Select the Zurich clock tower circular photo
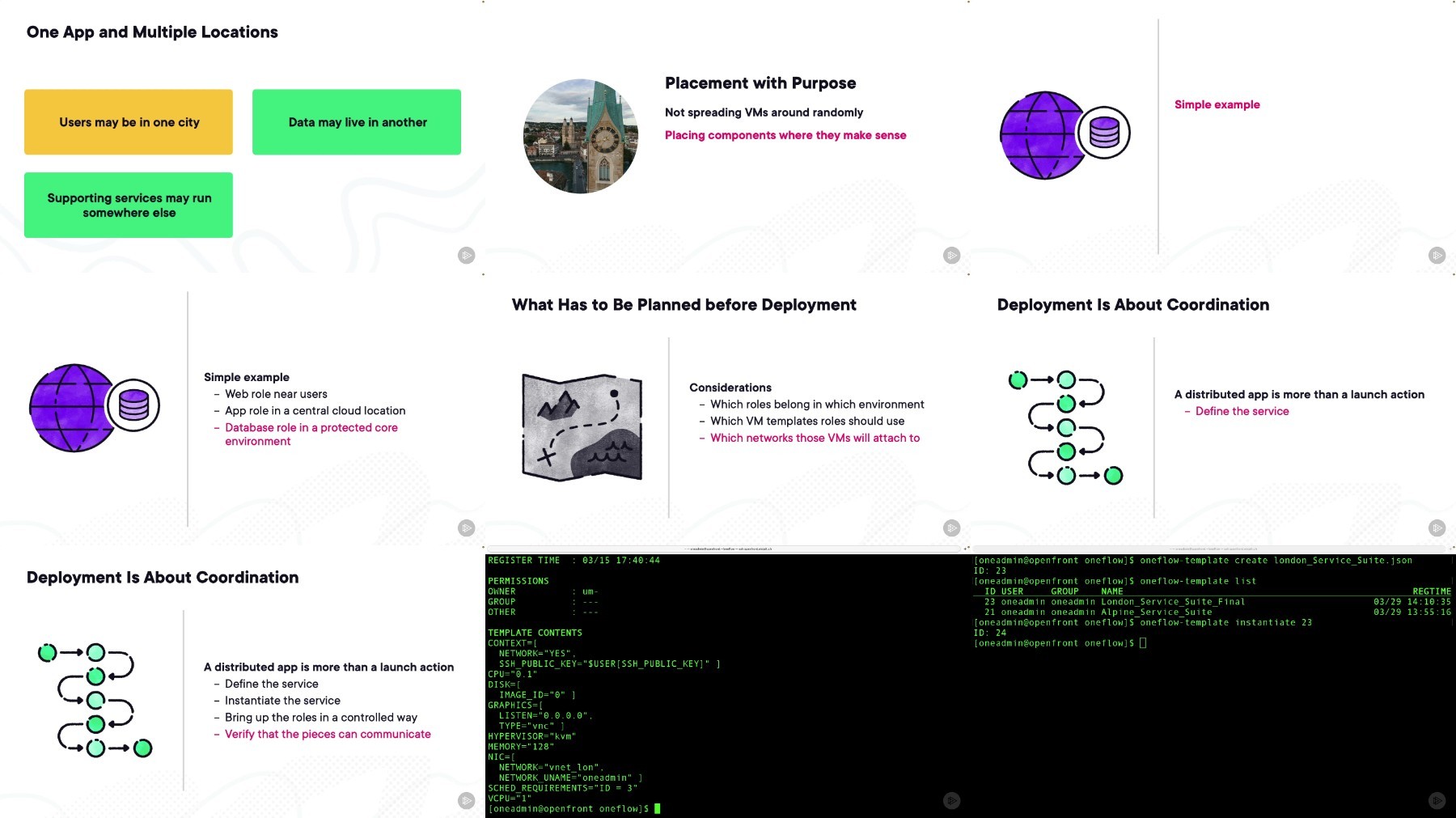 [x=580, y=136]
